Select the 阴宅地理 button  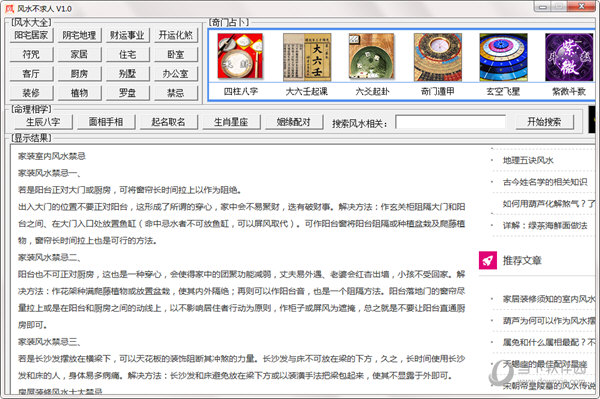(79, 35)
